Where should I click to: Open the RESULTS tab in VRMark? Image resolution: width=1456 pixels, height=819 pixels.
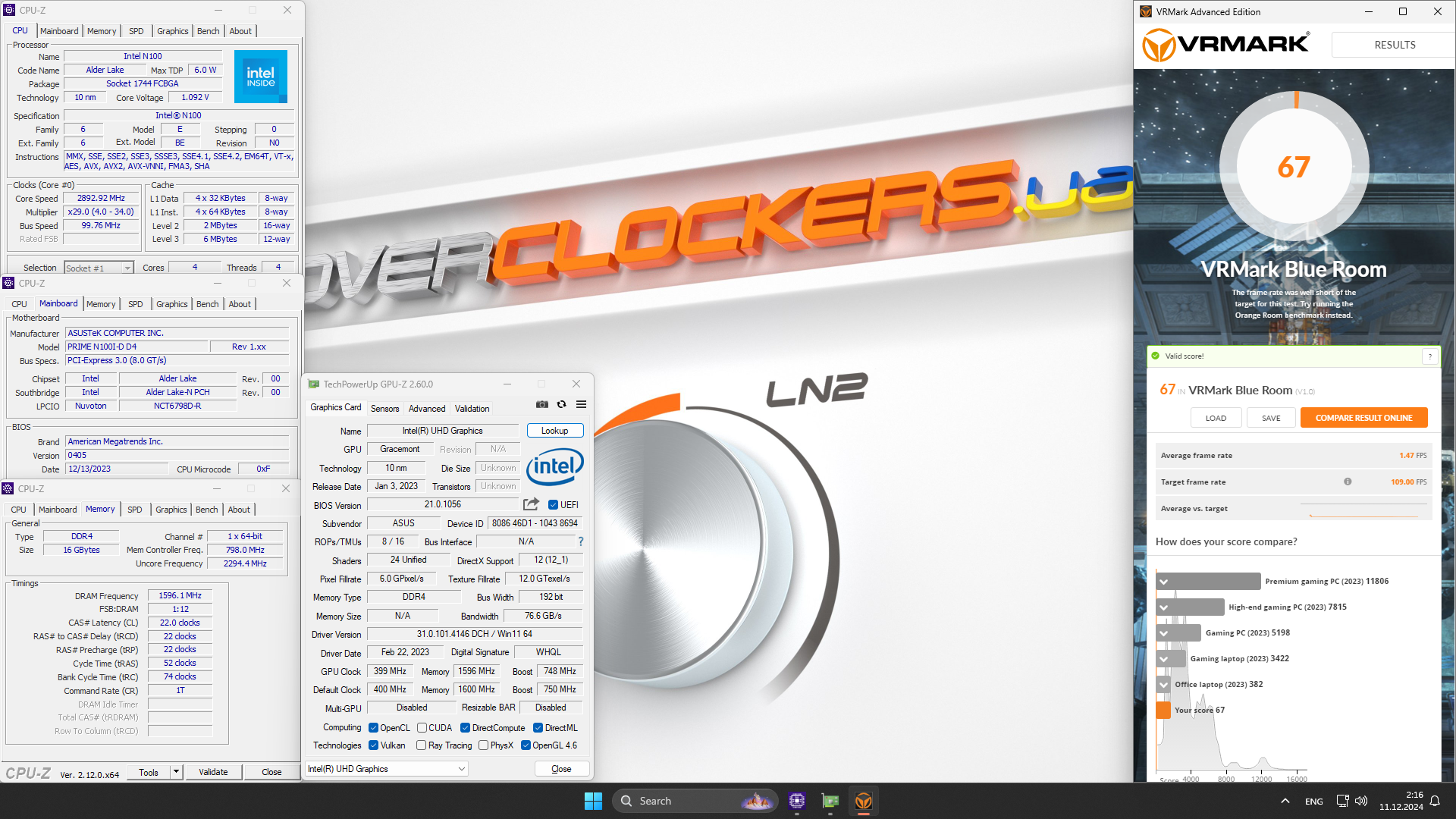[1394, 45]
